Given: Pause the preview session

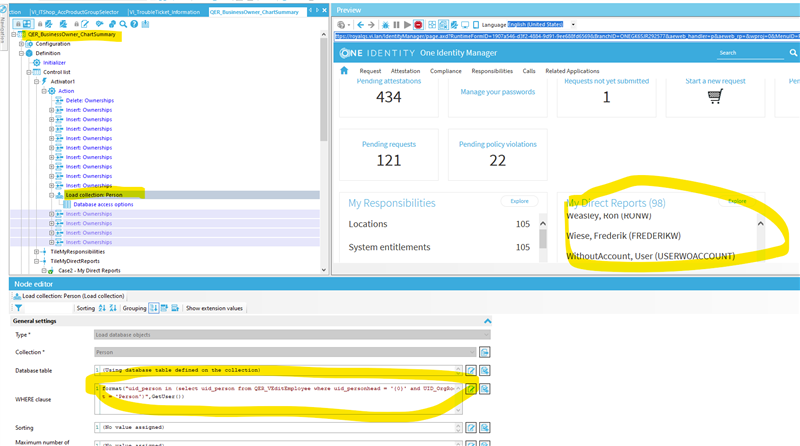Looking at the screenshot, I should (396, 24).
